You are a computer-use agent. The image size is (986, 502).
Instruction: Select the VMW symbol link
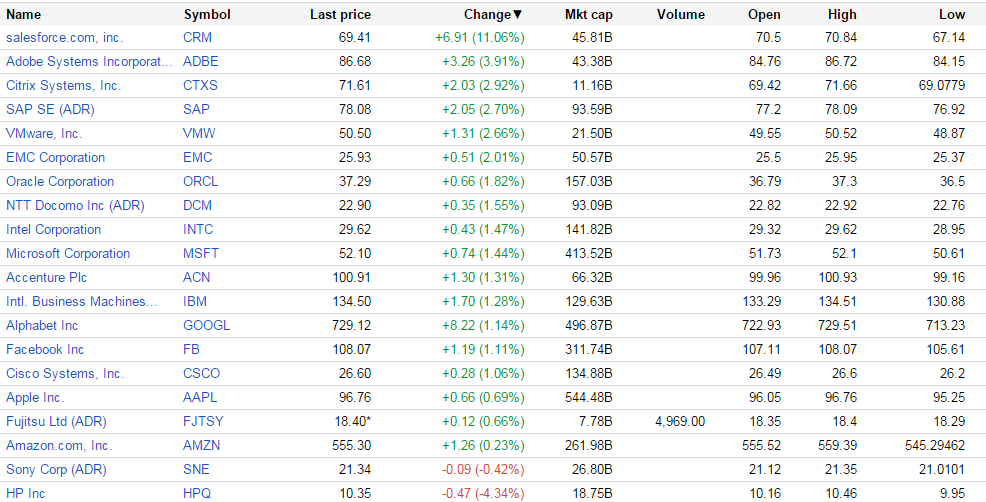(199, 133)
